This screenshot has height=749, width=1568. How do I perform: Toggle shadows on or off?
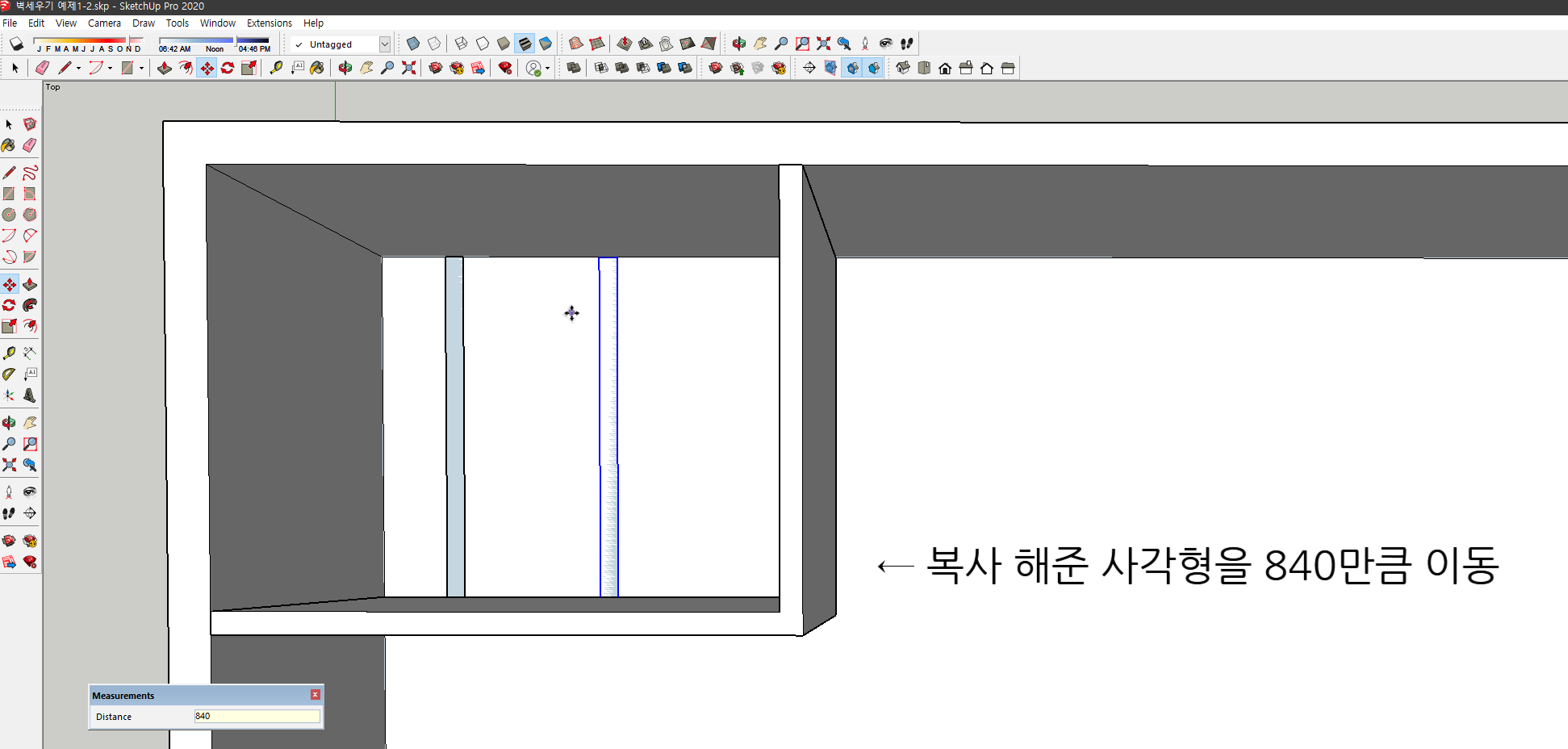click(16, 44)
